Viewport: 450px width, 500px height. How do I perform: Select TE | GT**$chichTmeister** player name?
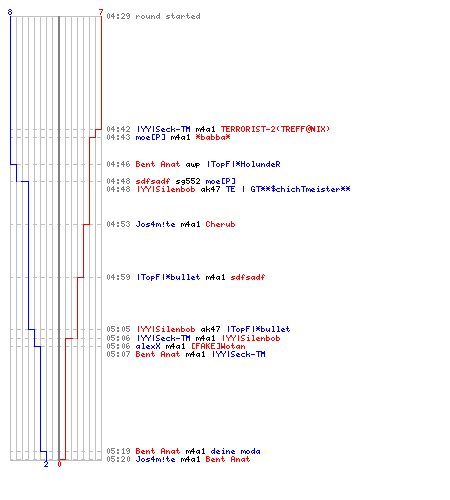click(288, 189)
